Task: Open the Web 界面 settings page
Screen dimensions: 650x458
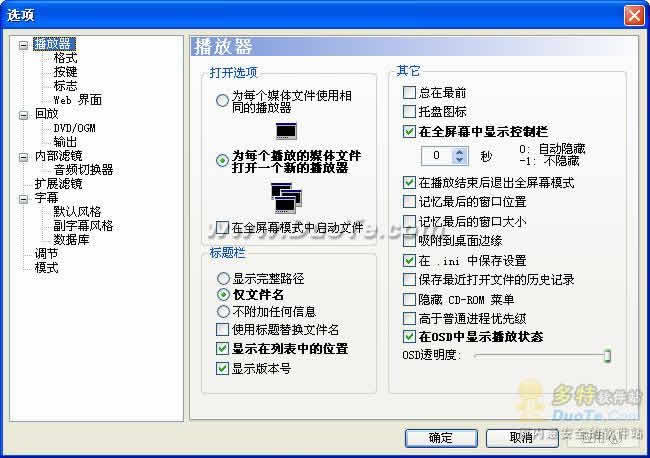Action: click(78, 100)
